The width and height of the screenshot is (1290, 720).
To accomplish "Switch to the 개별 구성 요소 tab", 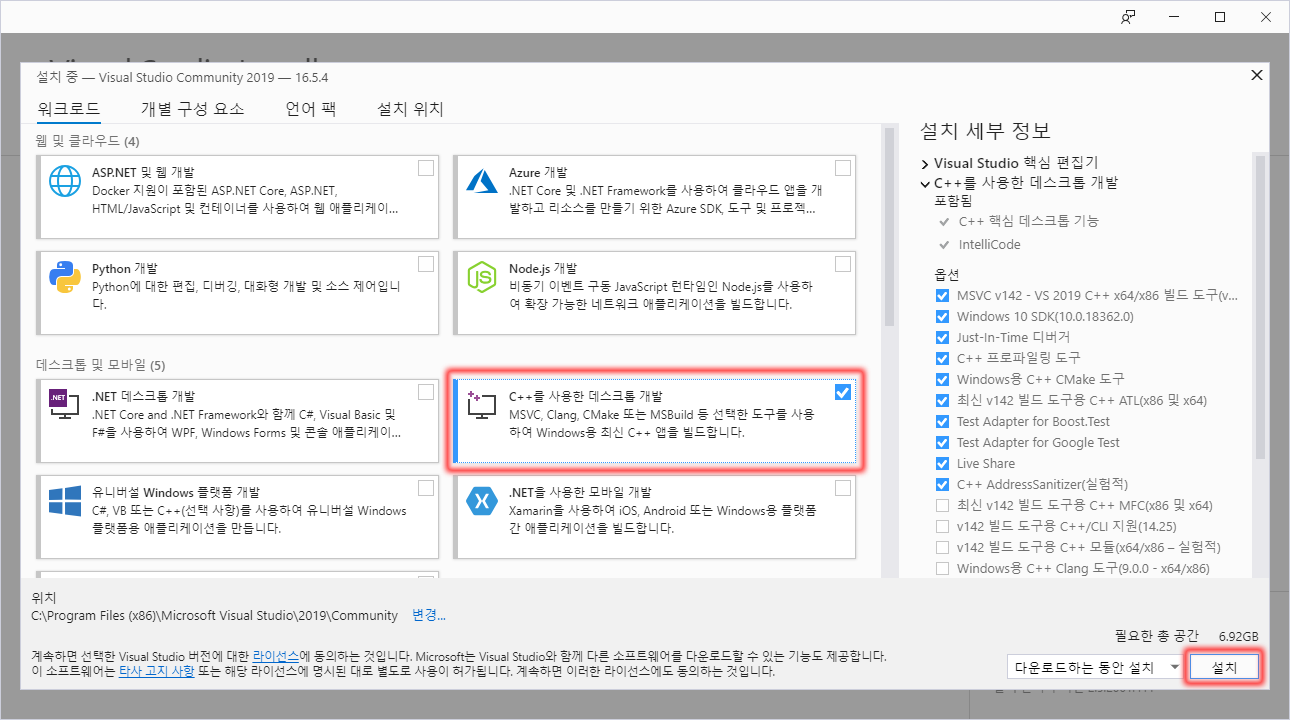I will click(x=192, y=109).
